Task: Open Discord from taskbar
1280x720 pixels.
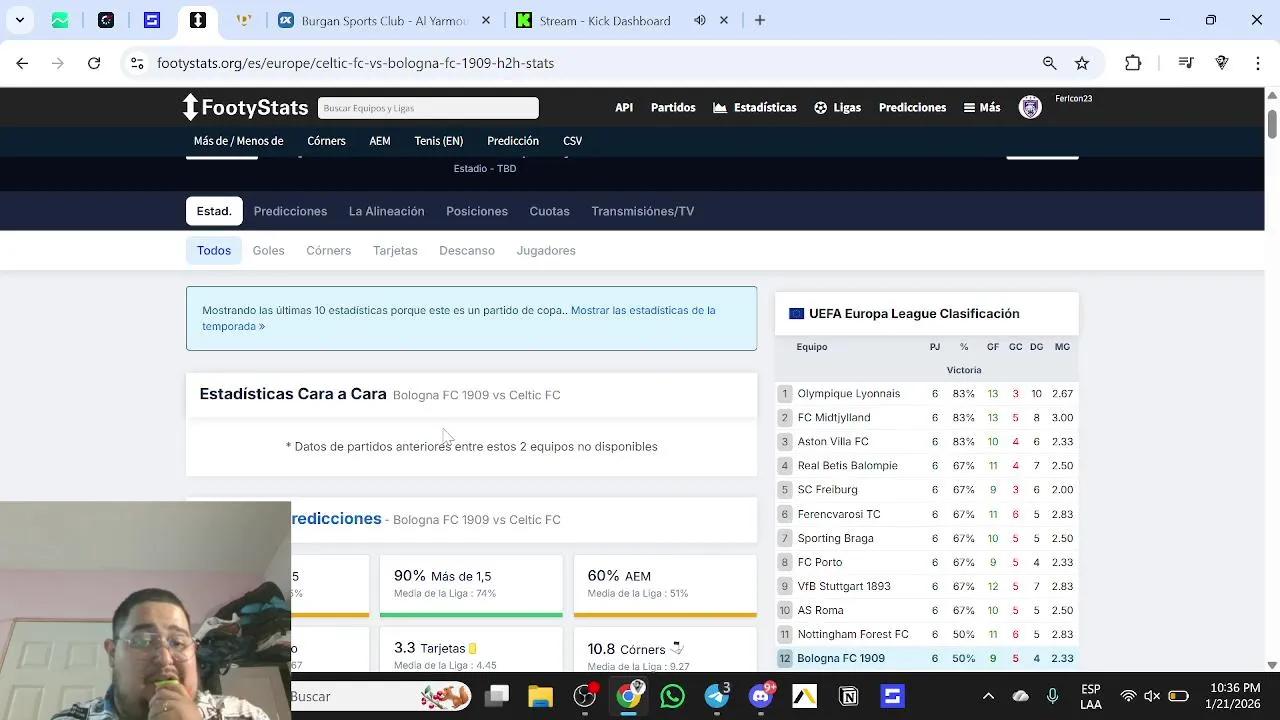Action: (761, 696)
